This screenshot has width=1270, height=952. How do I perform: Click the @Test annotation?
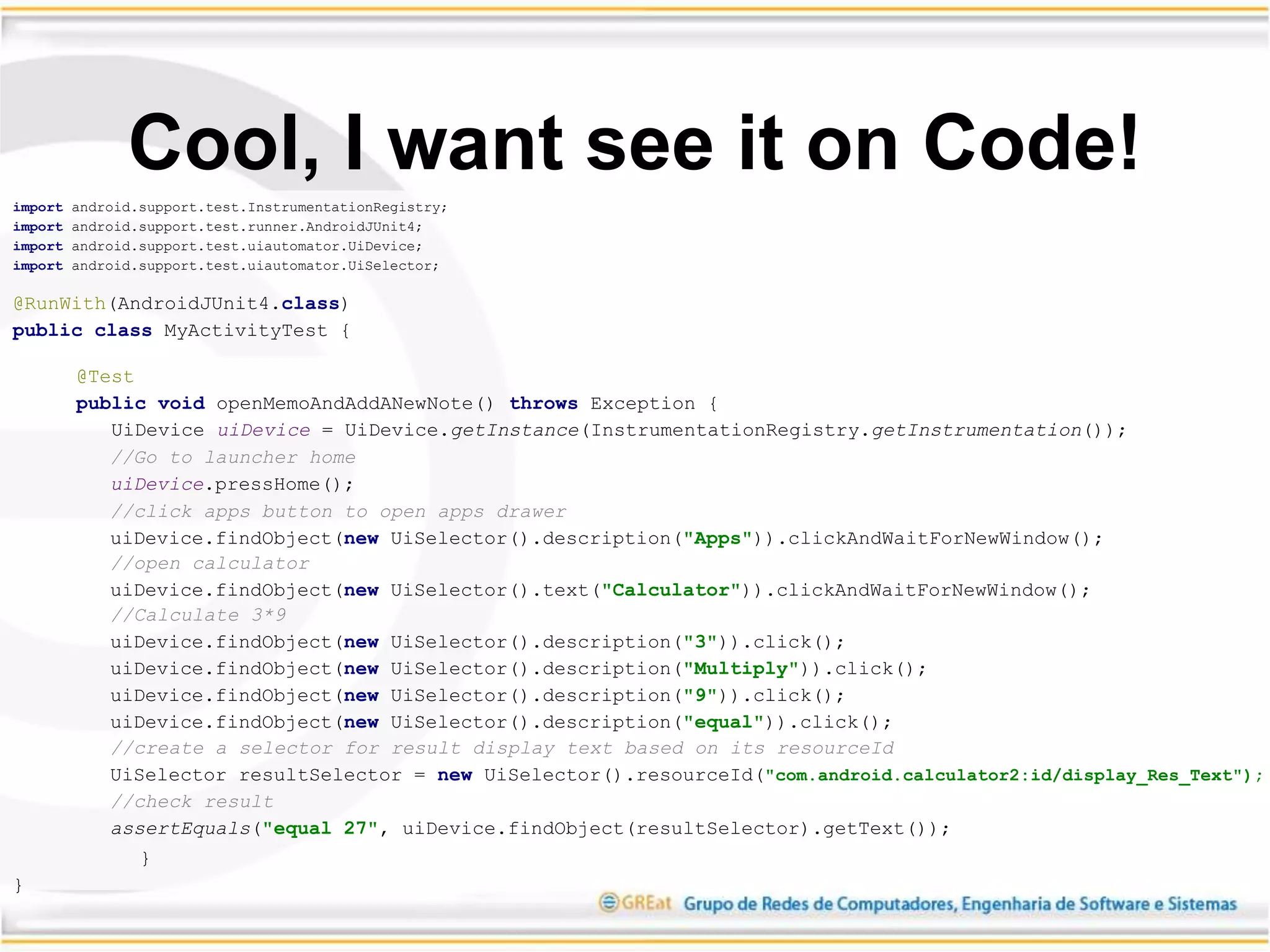pos(105,377)
